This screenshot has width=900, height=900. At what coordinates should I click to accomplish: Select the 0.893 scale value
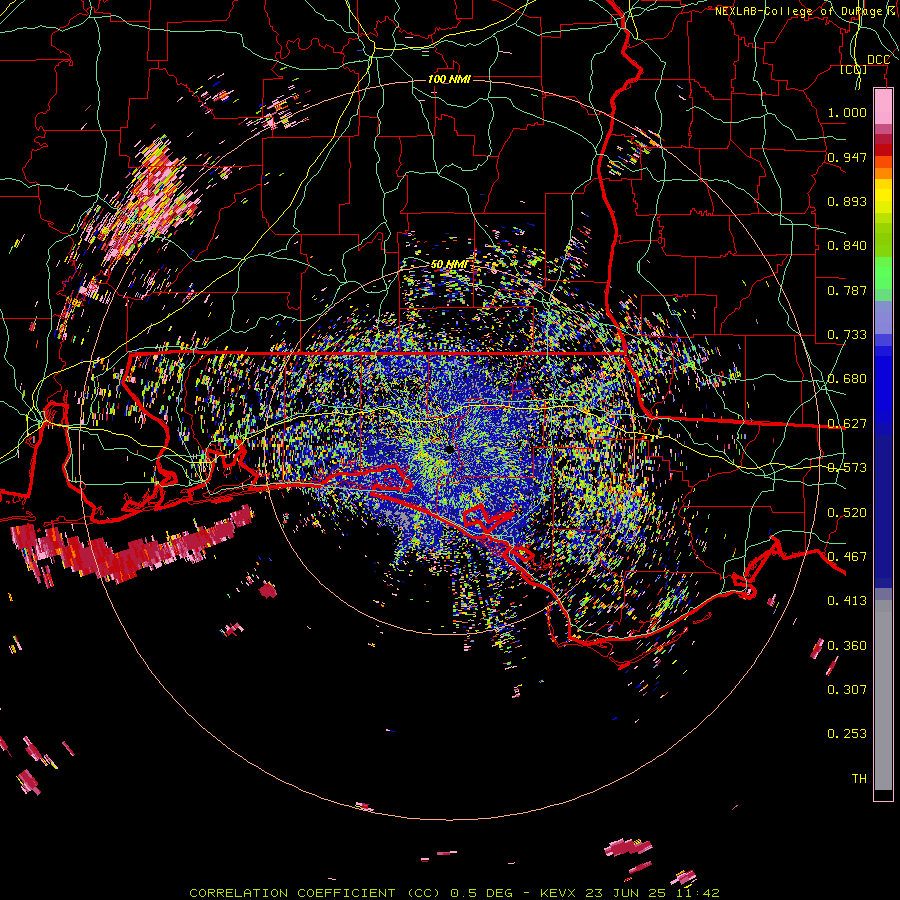[x=847, y=201]
